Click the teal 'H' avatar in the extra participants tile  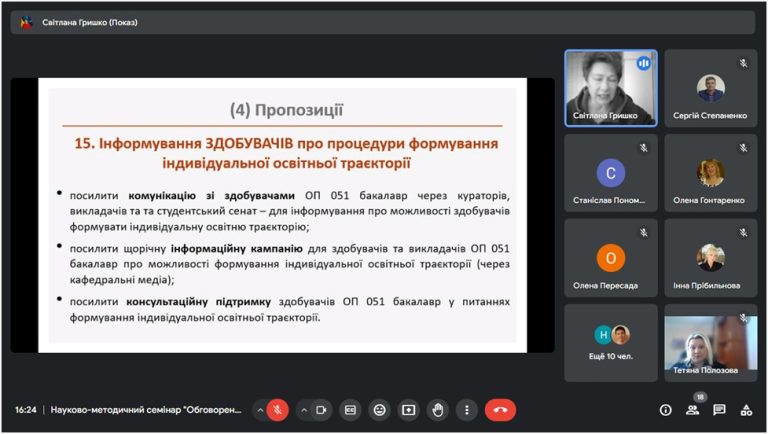[603, 335]
